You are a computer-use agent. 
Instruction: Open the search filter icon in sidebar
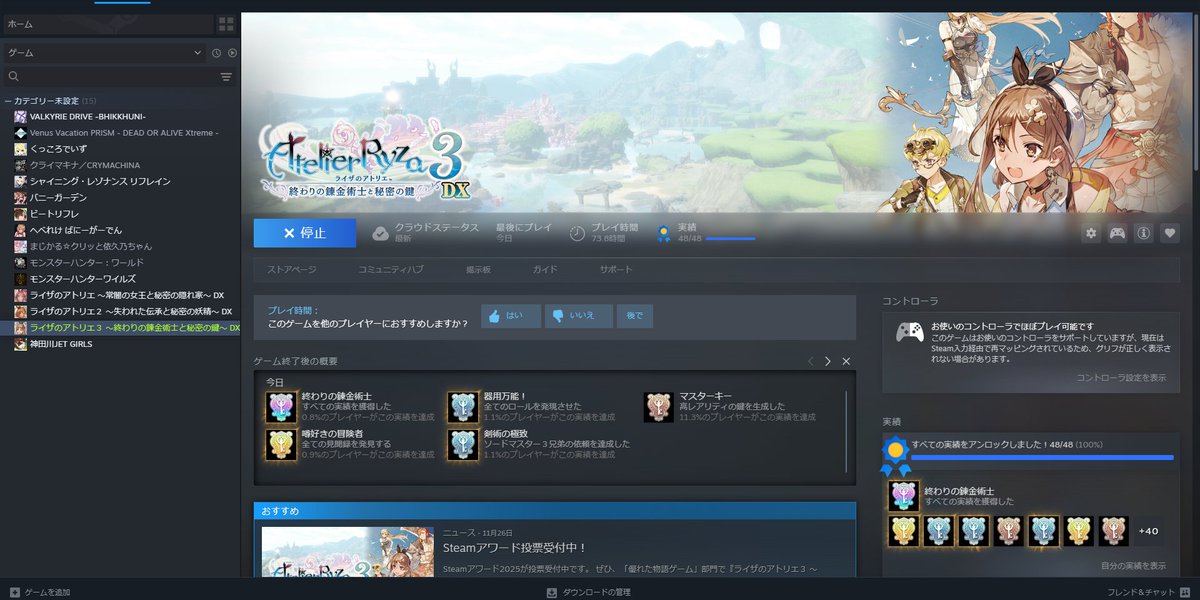pyautogui.click(x=226, y=76)
